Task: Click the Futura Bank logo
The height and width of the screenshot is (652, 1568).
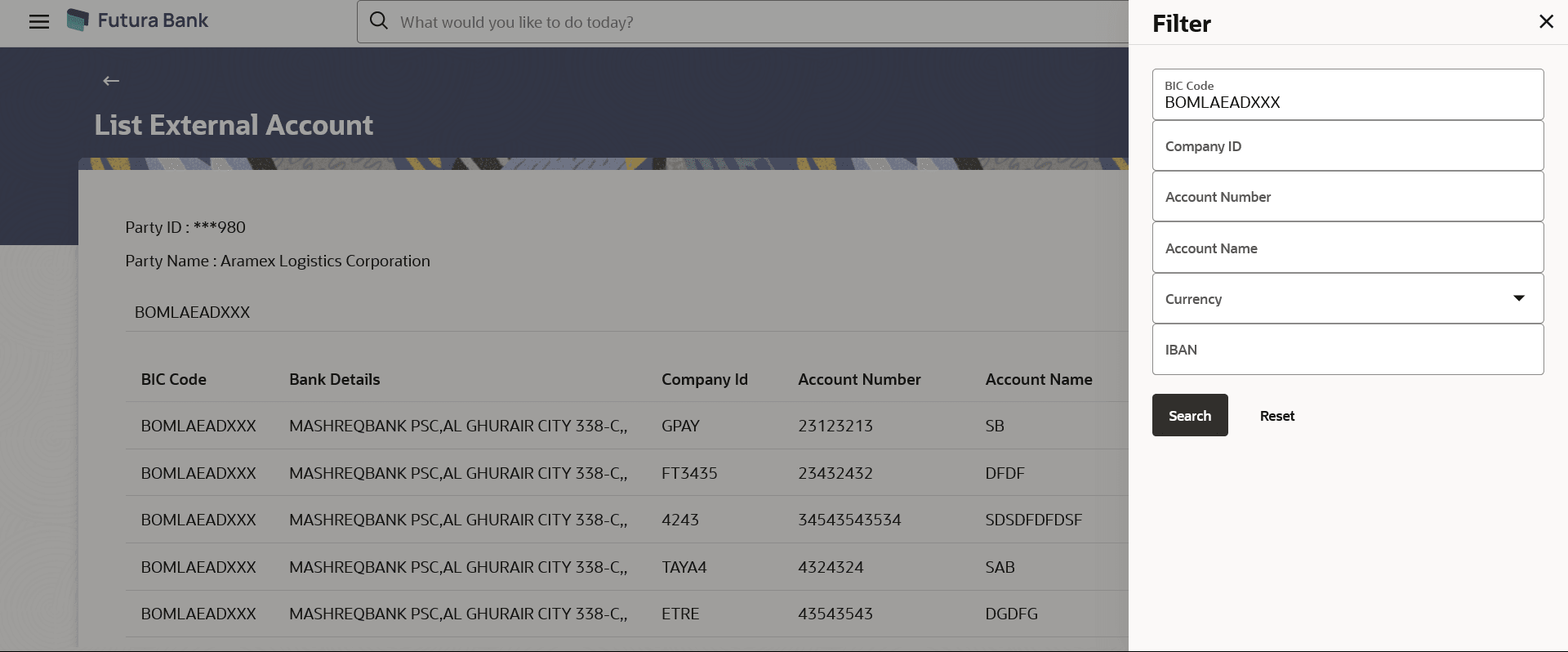Action: (x=137, y=20)
